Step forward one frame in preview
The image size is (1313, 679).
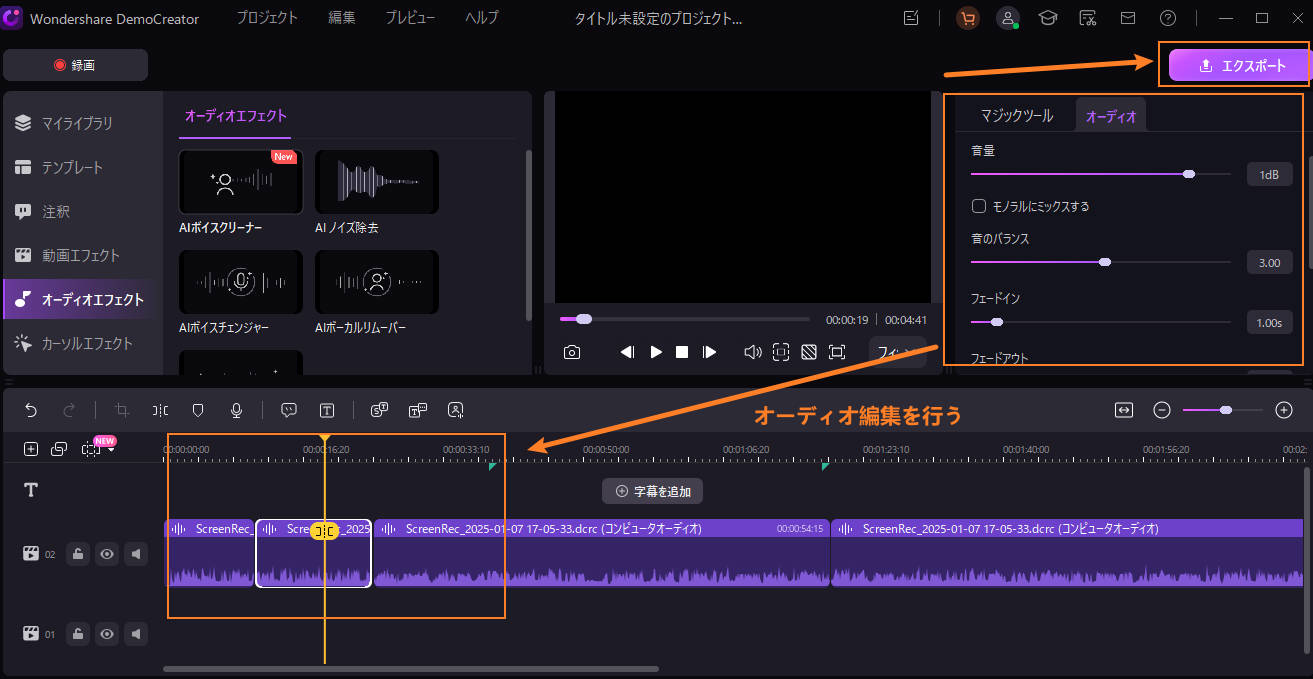coord(709,352)
